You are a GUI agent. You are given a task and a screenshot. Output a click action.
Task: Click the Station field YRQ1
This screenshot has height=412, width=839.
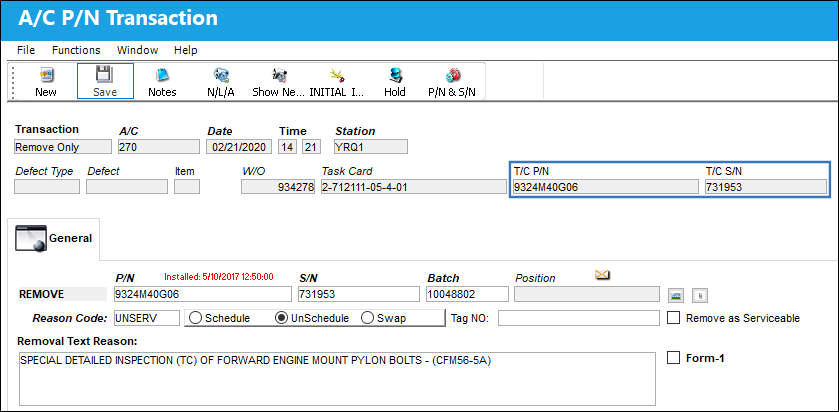tap(370, 147)
